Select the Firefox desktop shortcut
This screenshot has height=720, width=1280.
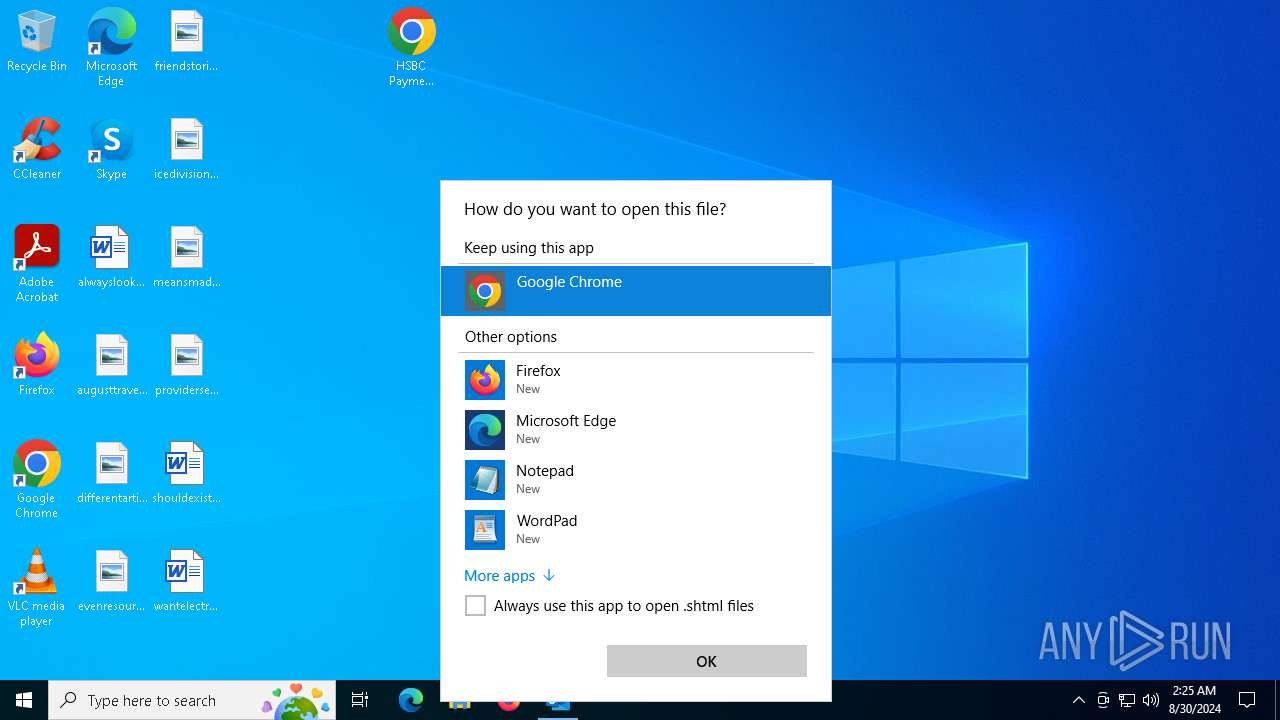37,366
